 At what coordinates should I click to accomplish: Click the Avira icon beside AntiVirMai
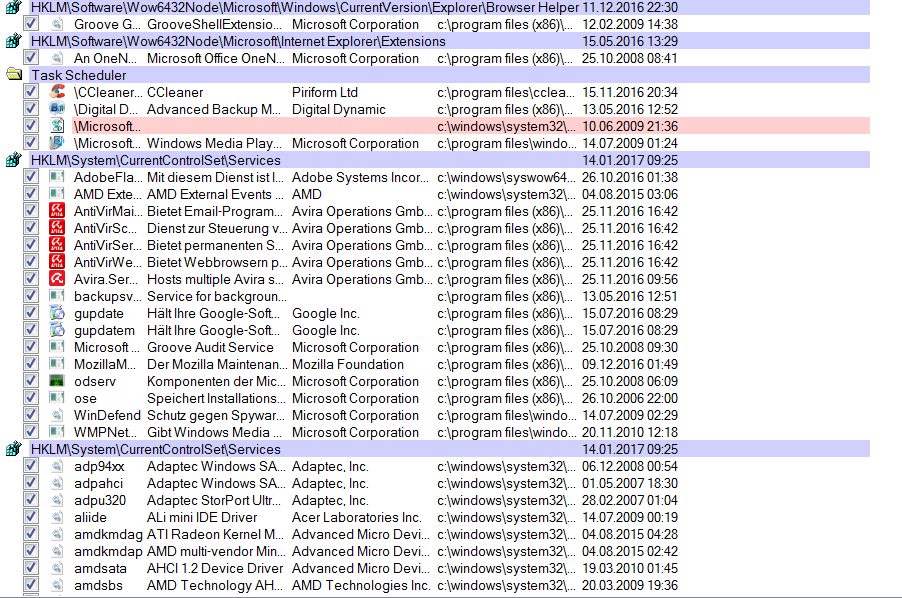(57, 211)
